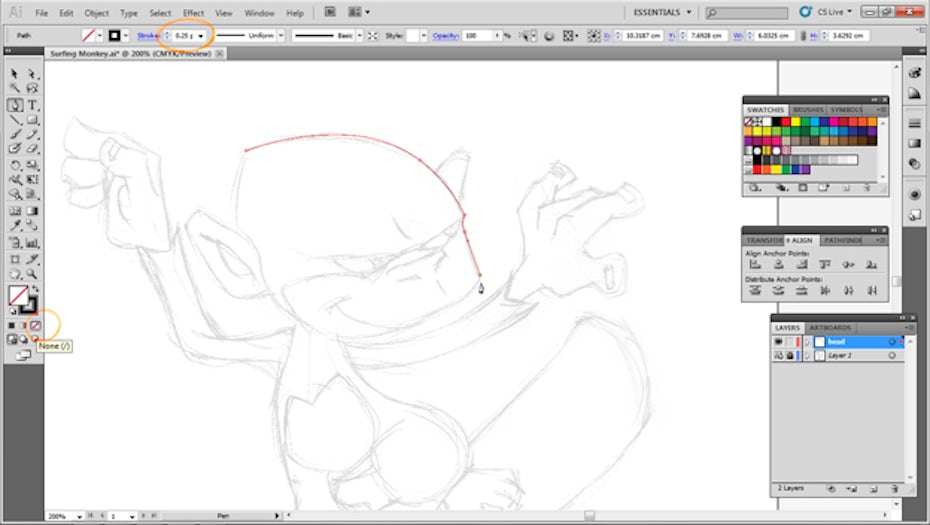Image resolution: width=930 pixels, height=525 pixels.
Task: Expand the head layer contents
Action: point(808,342)
